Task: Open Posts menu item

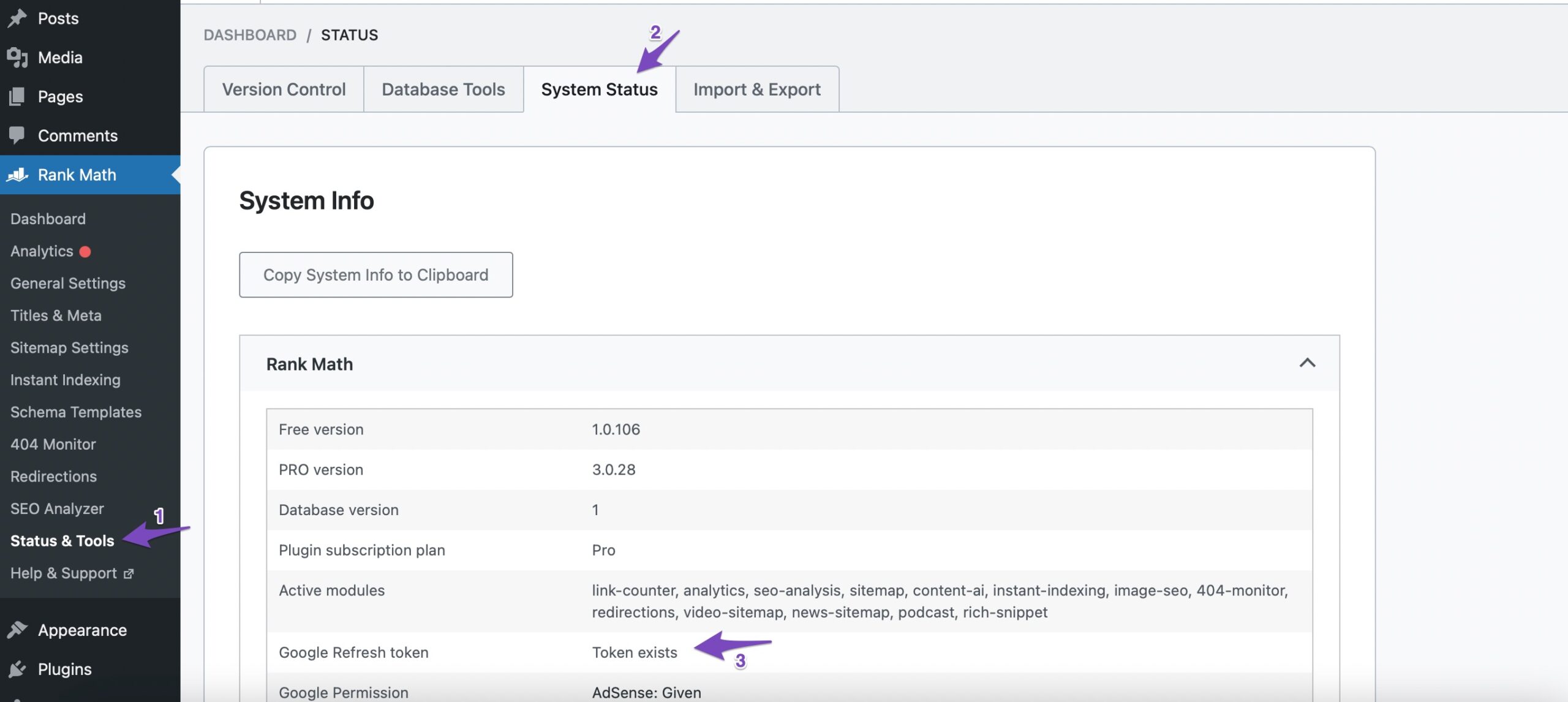Action: coord(90,18)
